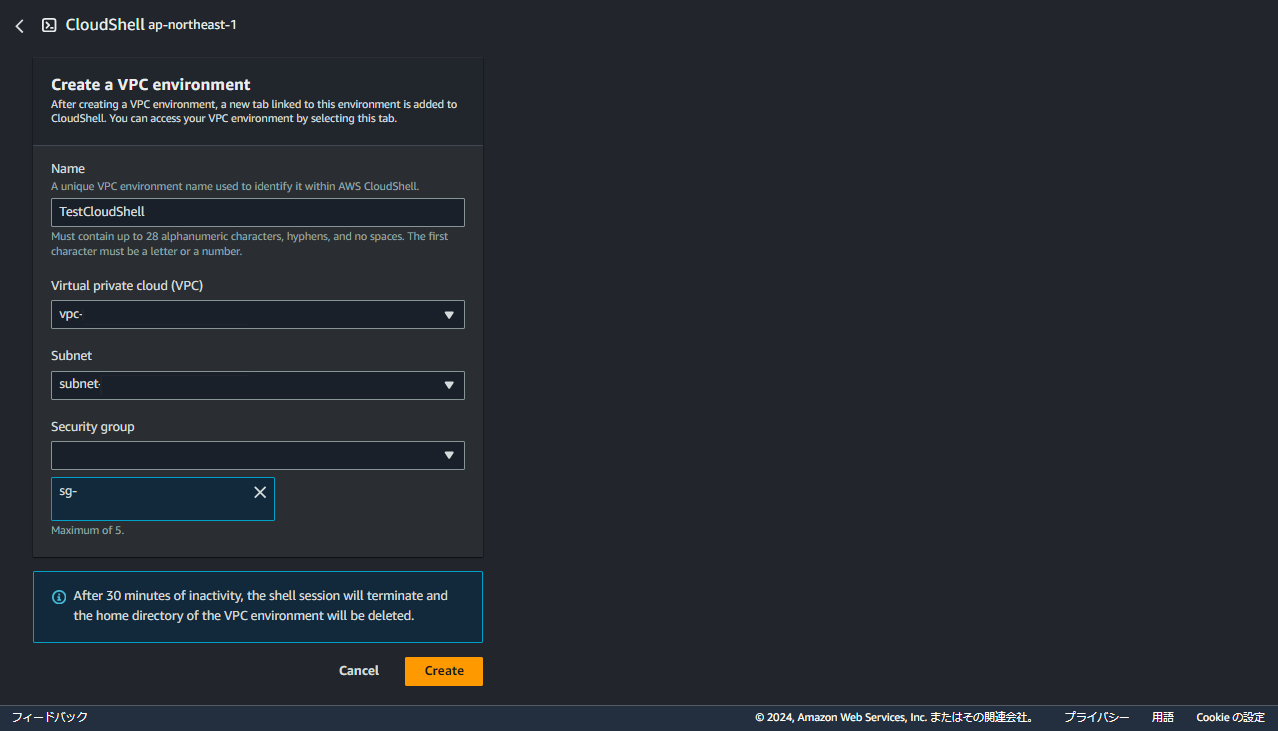1278x731 pixels.
Task: Click the back arrow in the header
Action: (x=18, y=25)
